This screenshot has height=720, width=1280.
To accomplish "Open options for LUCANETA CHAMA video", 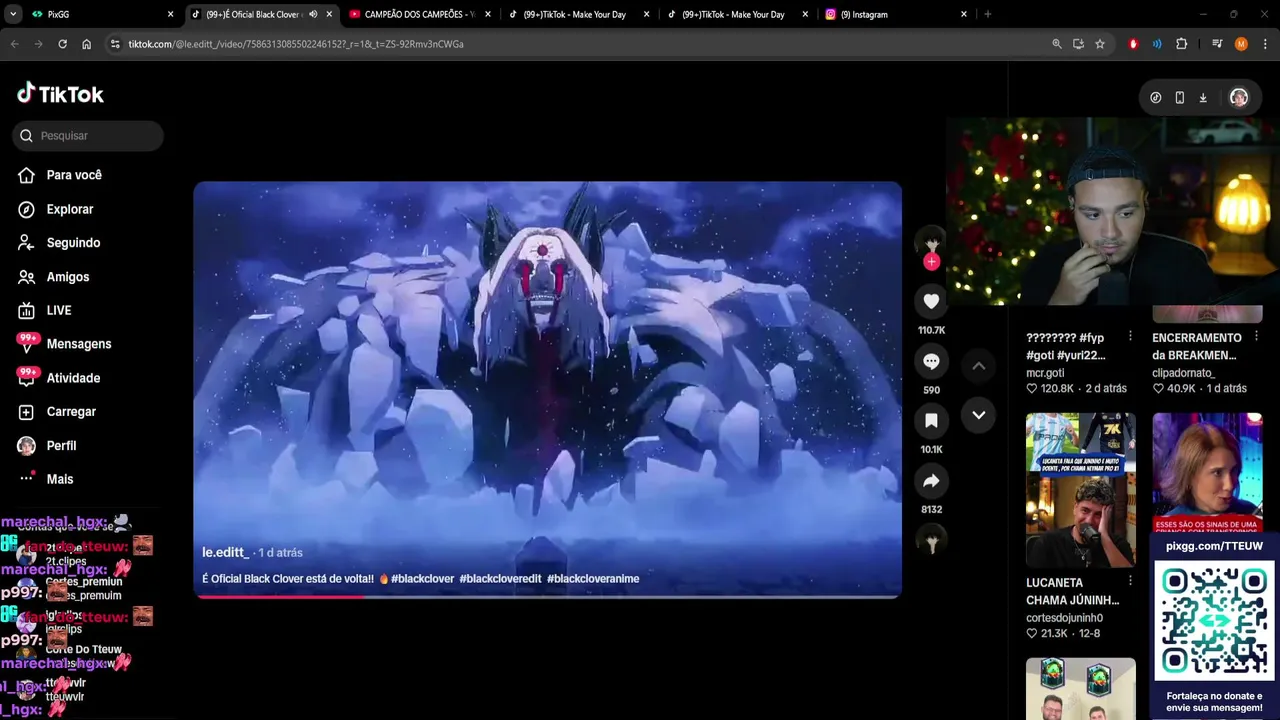I will (x=1130, y=582).
